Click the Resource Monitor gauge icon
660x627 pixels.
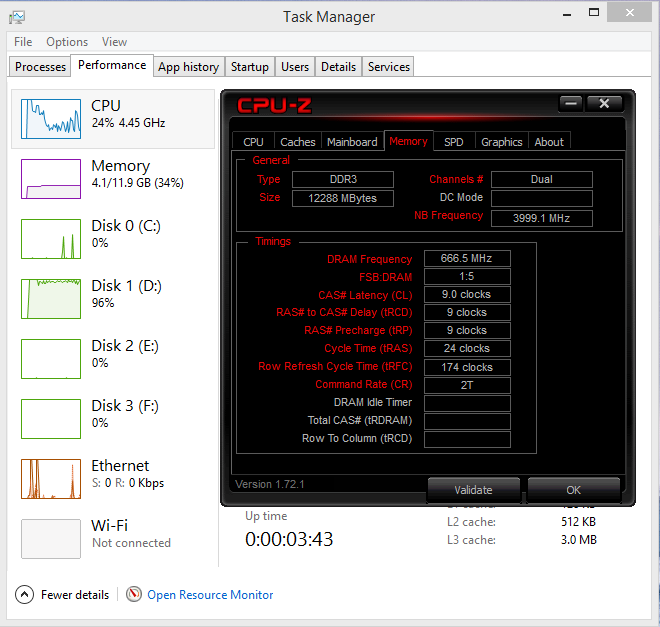point(134,594)
